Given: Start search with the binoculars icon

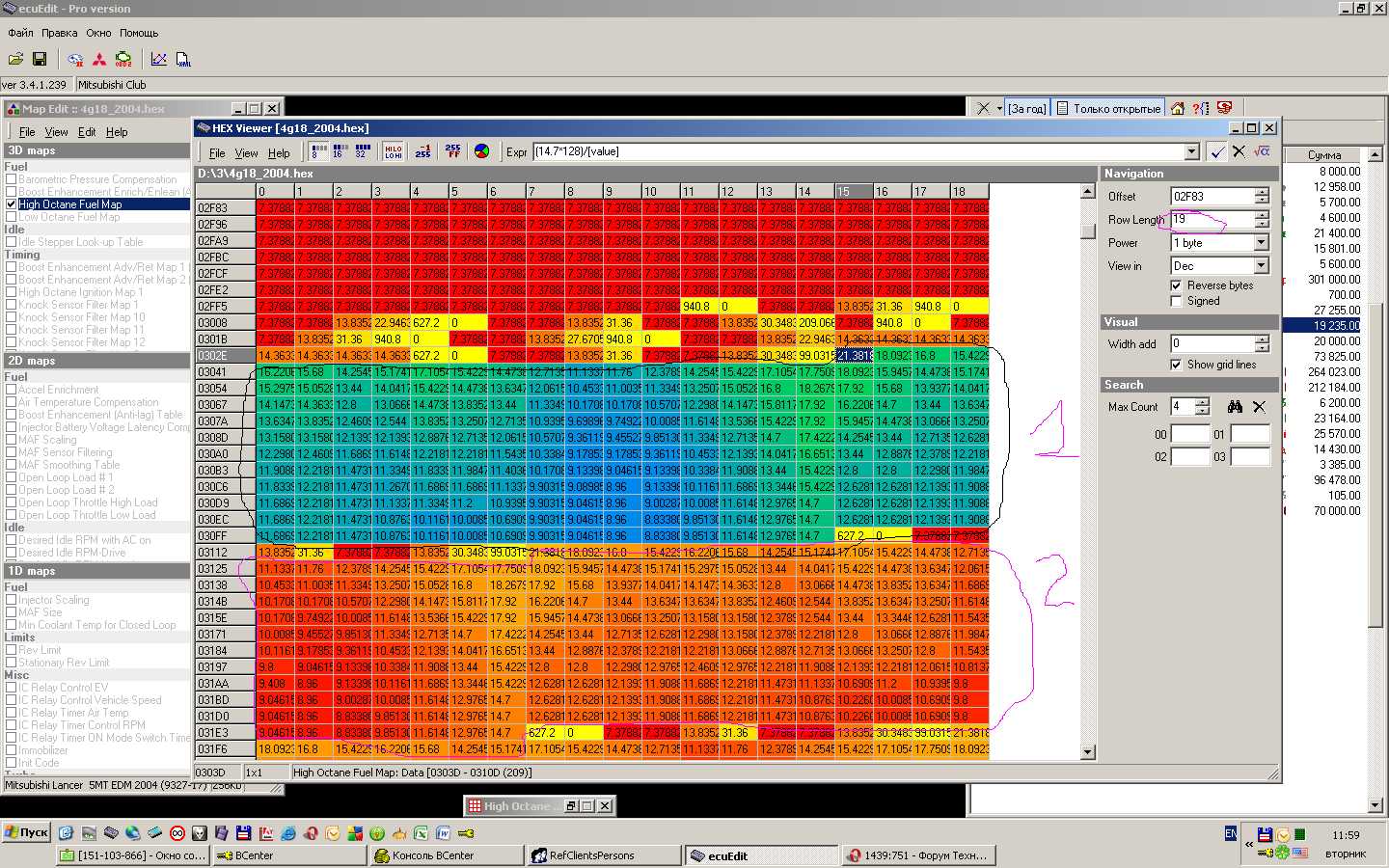Looking at the screenshot, I should pyautogui.click(x=1235, y=407).
